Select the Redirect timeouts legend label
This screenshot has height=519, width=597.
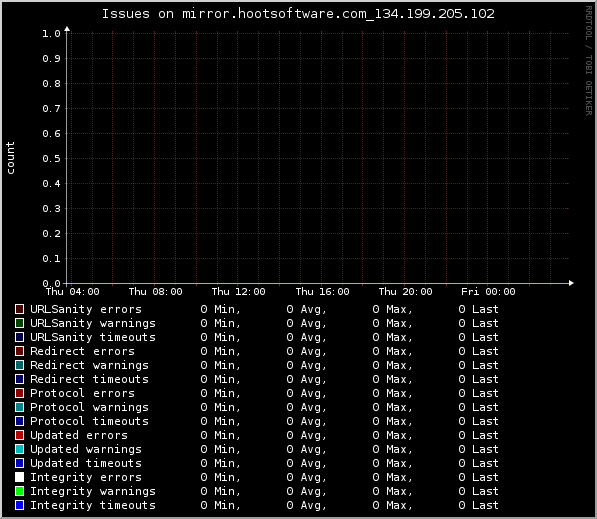[x=89, y=379]
